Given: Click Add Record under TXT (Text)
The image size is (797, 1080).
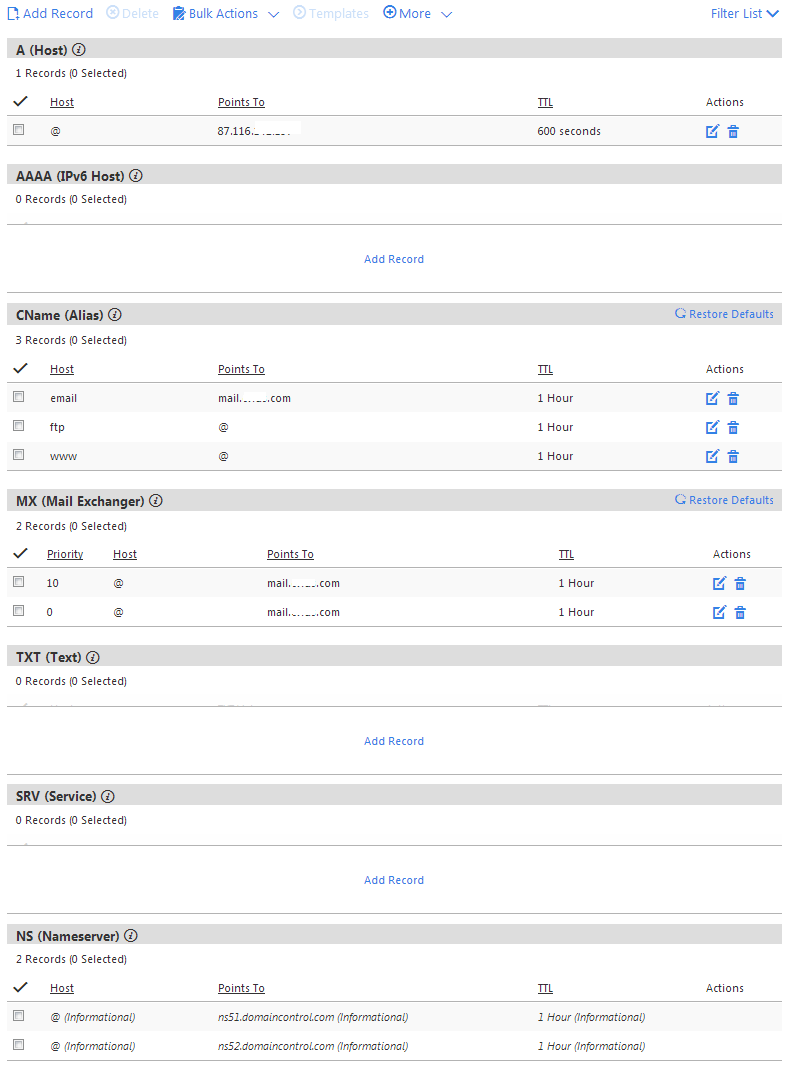Looking at the screenshot, I should [x=394, y=741].
